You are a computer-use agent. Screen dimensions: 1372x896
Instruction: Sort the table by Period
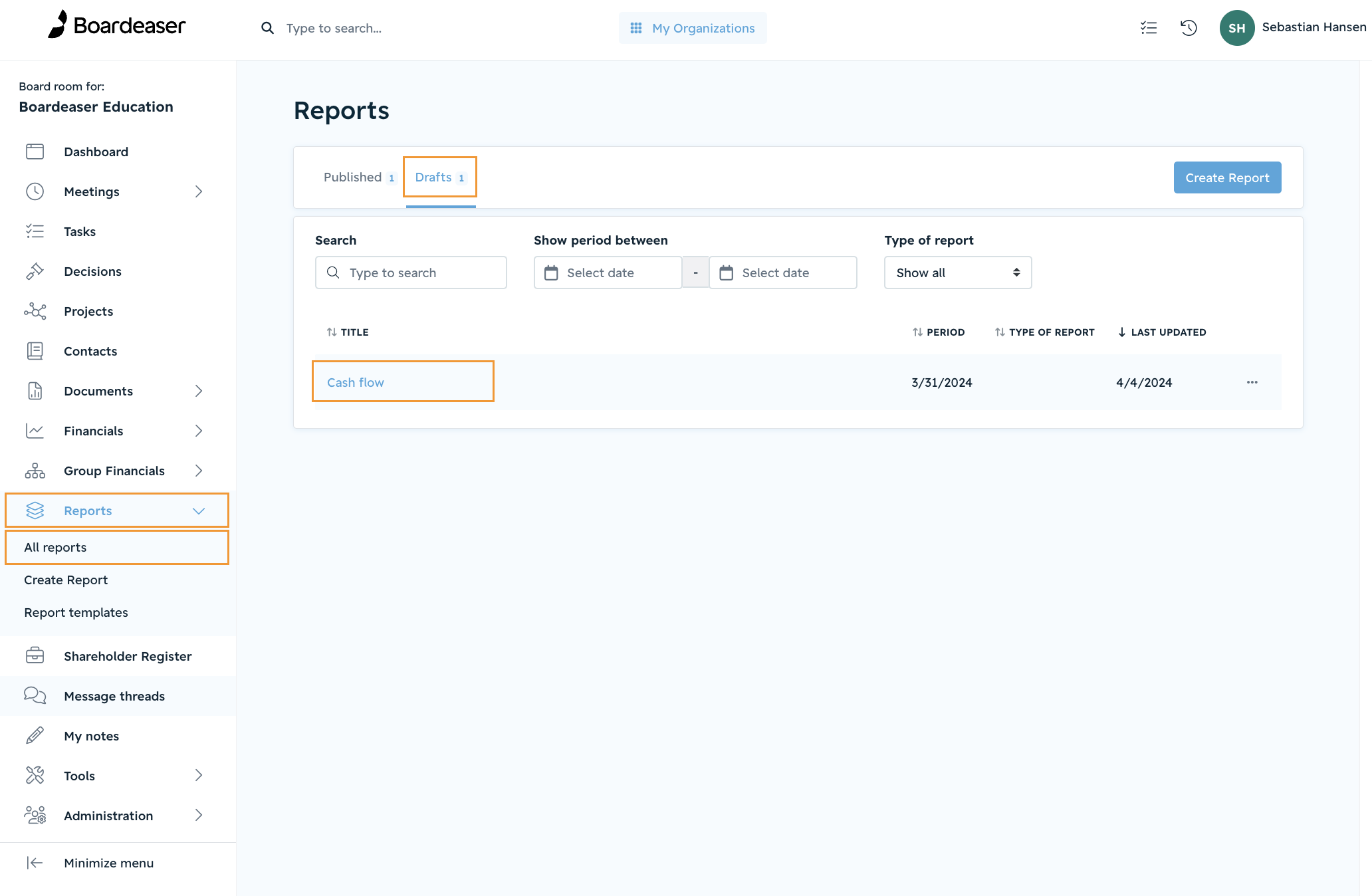point(939,332)
